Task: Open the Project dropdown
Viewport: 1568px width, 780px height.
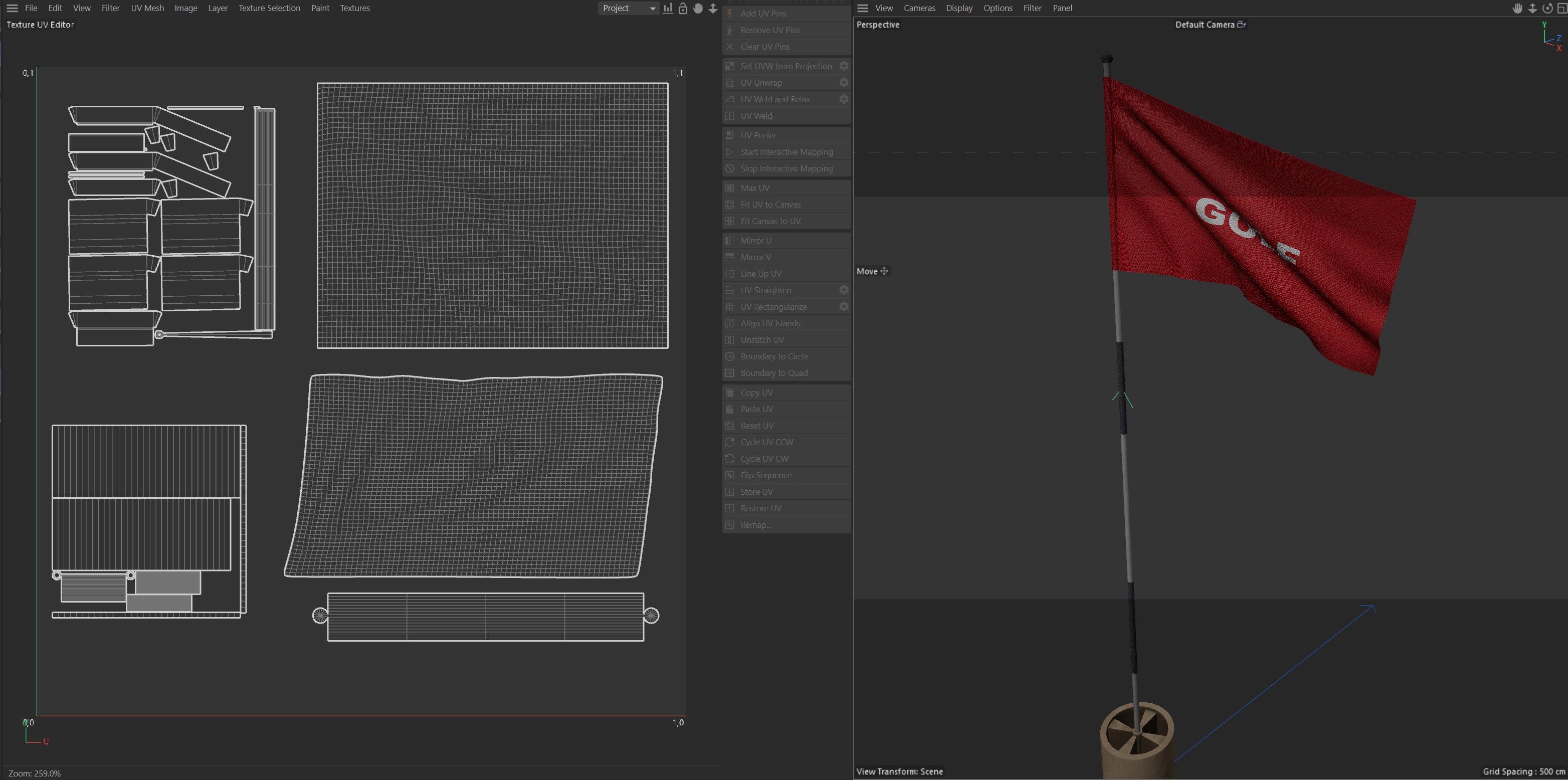Action: point(628,9)
